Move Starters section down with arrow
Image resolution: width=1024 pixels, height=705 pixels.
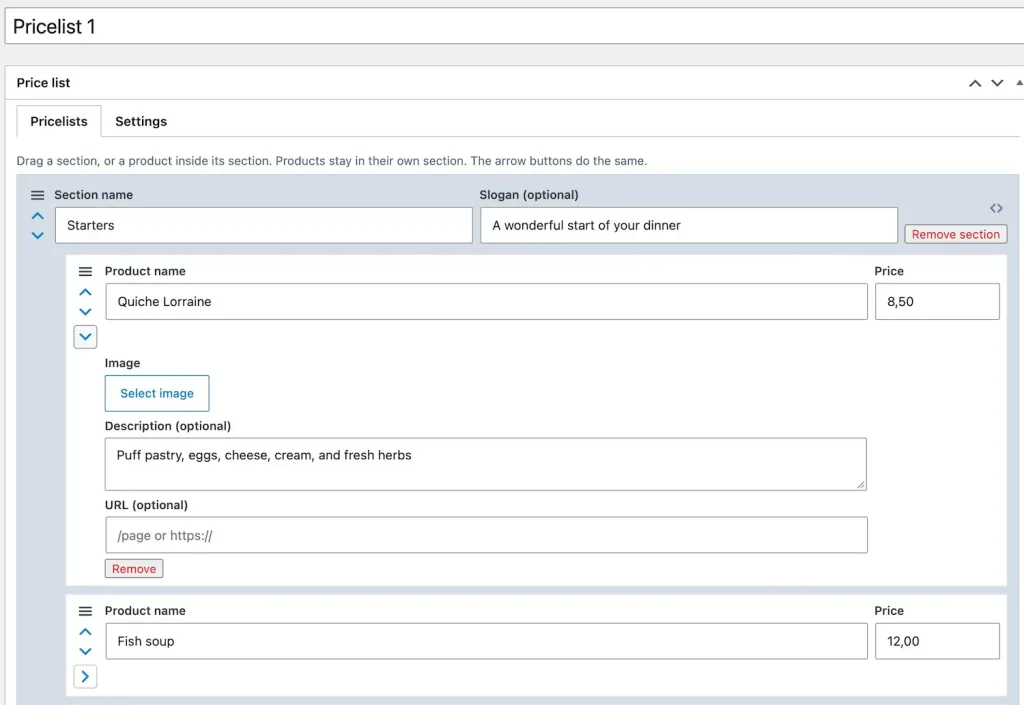[37, 235]
